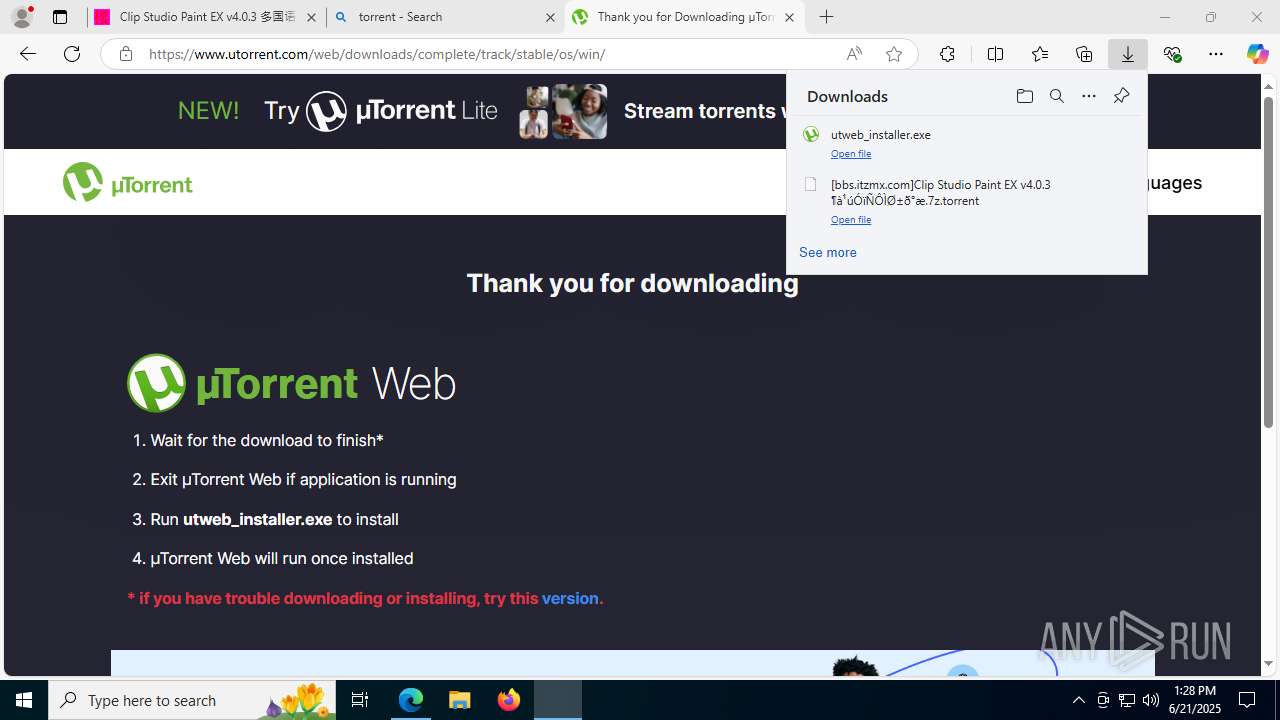The height and width of the screenshot is (720, 1280).
Task: Launch Firefox from the taskbar
Action: coord(508,700)
